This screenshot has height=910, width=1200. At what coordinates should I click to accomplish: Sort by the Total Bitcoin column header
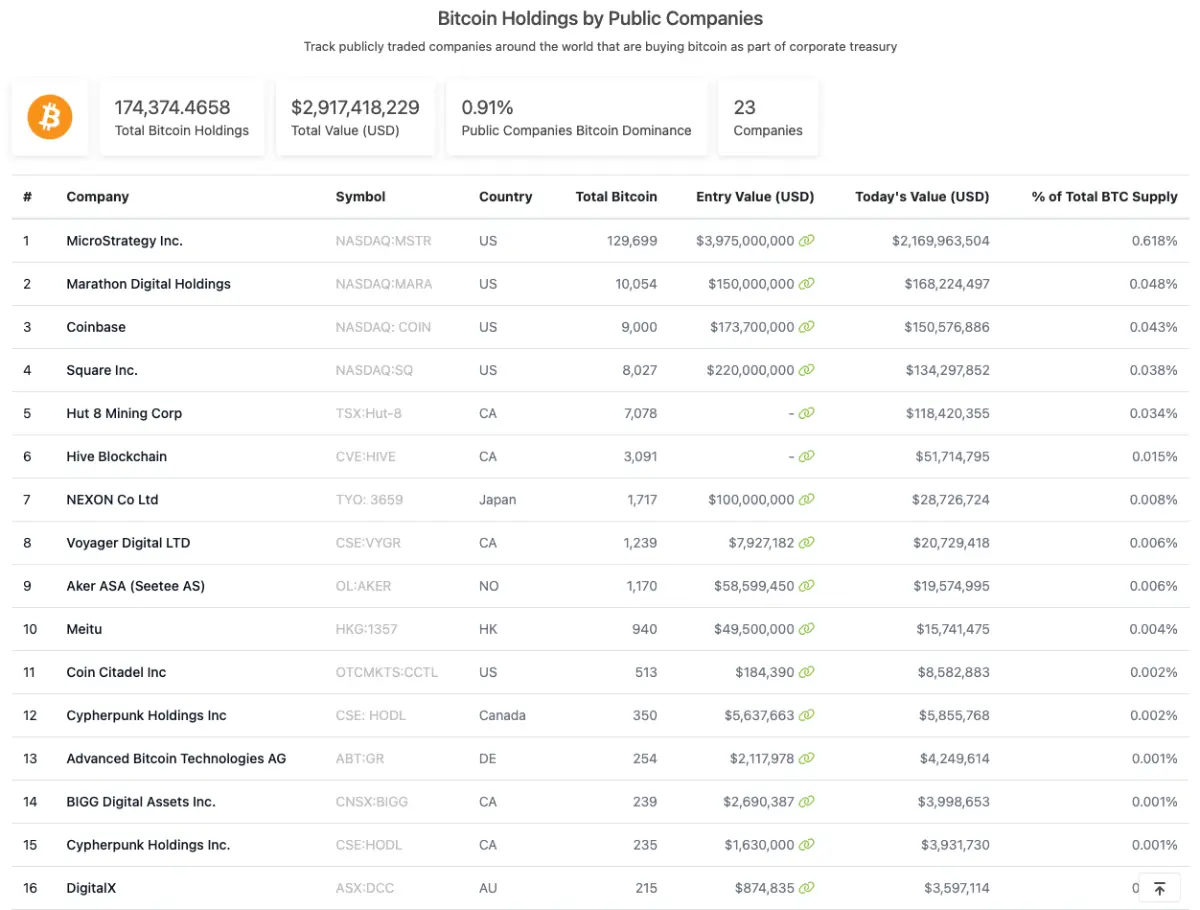(616, 197)
